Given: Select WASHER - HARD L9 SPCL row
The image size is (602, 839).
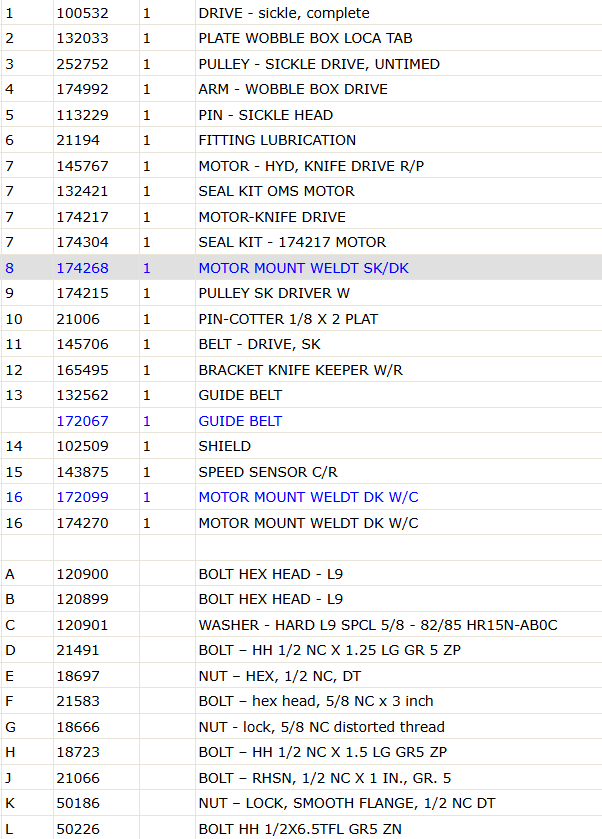Looking at the screenshot, I should [301, 625].
